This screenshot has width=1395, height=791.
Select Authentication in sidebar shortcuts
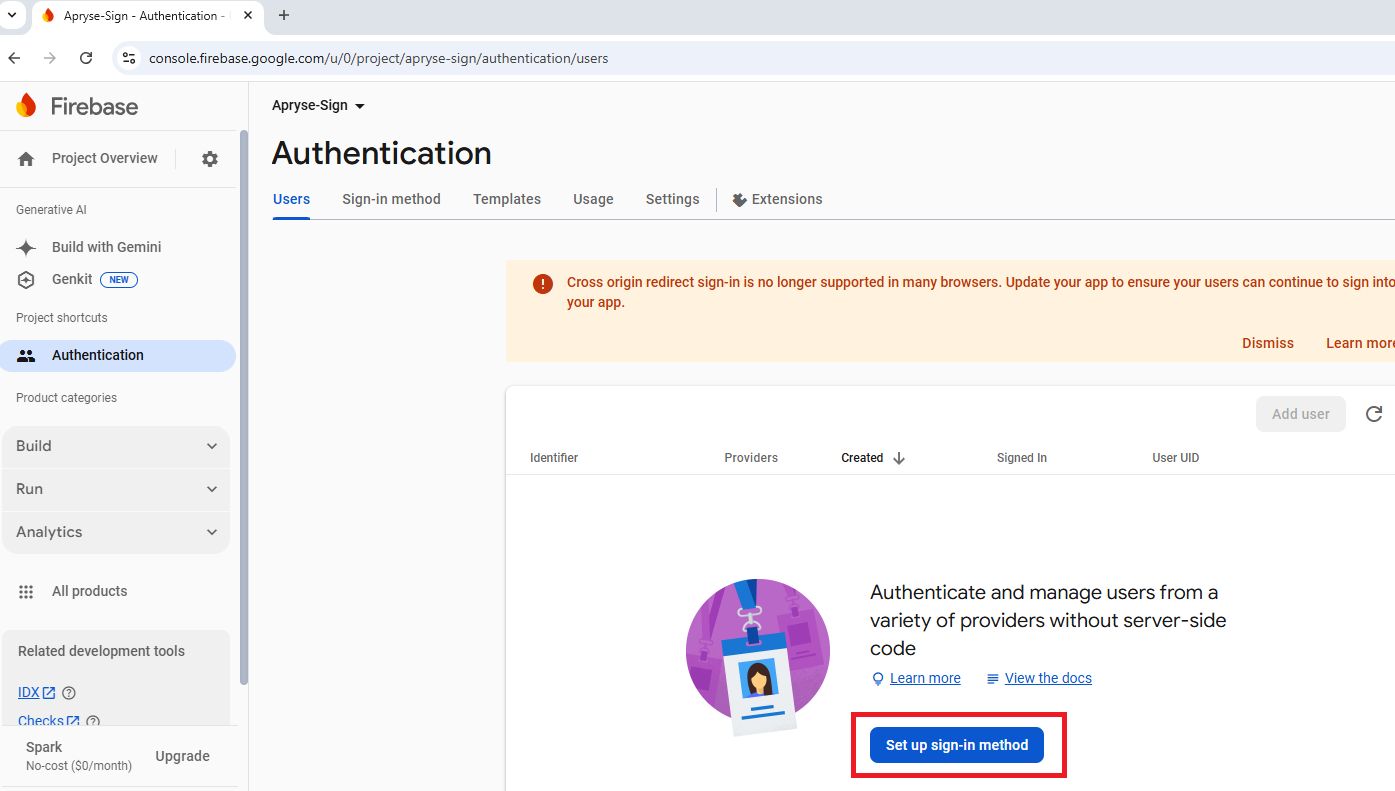point(118,355)
